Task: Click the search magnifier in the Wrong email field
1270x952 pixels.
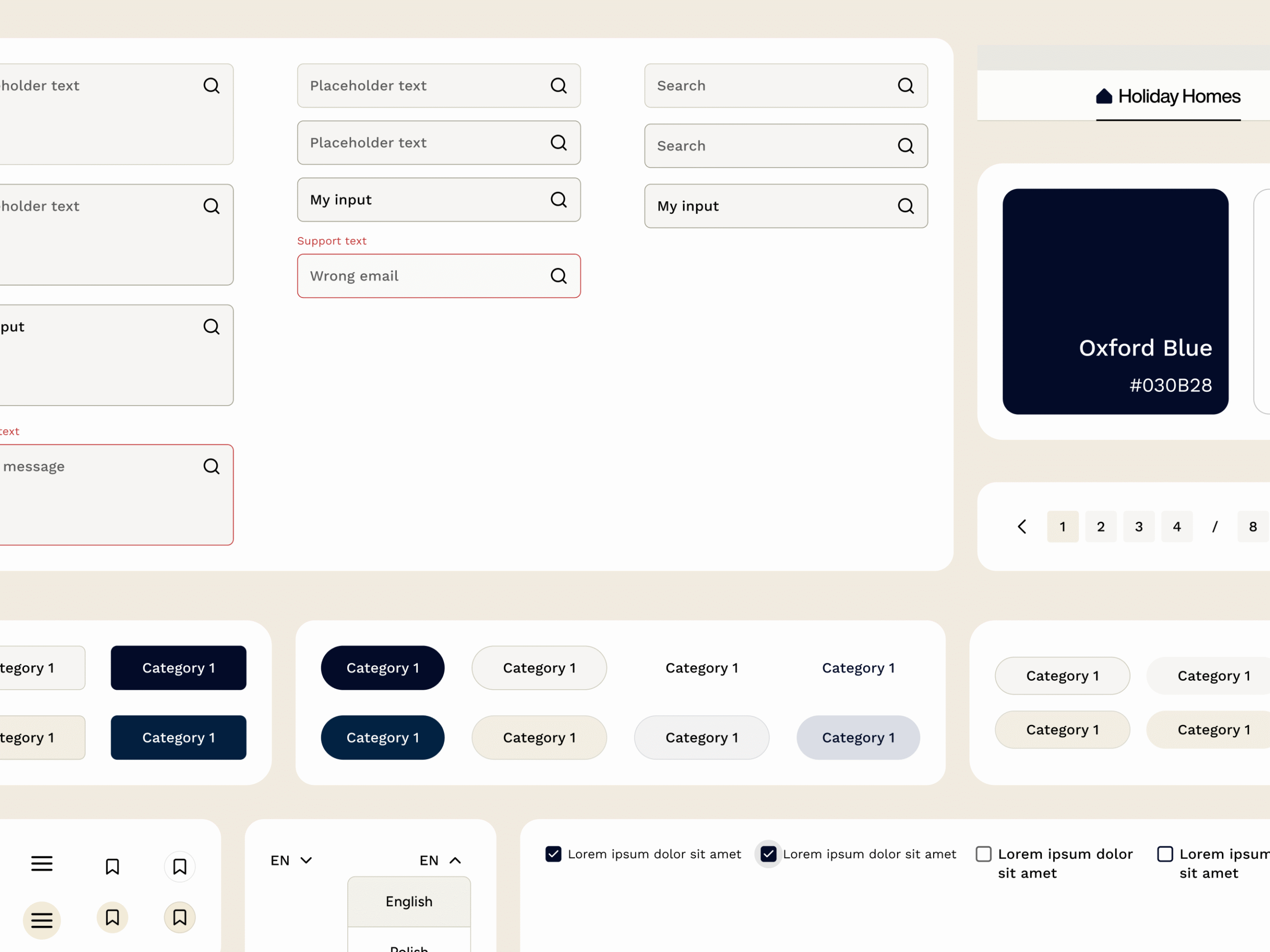Action: coord(558,276)
